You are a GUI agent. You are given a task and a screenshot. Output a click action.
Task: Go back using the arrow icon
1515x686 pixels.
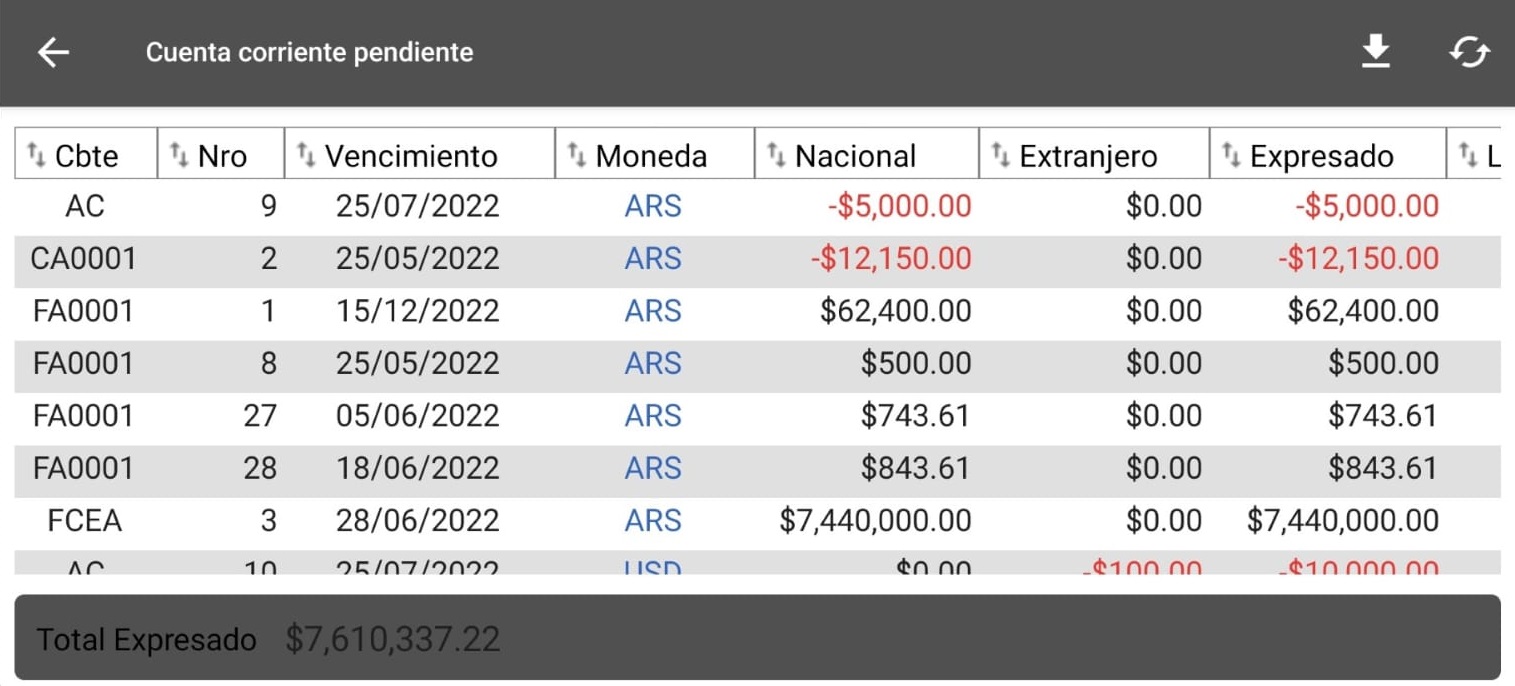[54, 52]
